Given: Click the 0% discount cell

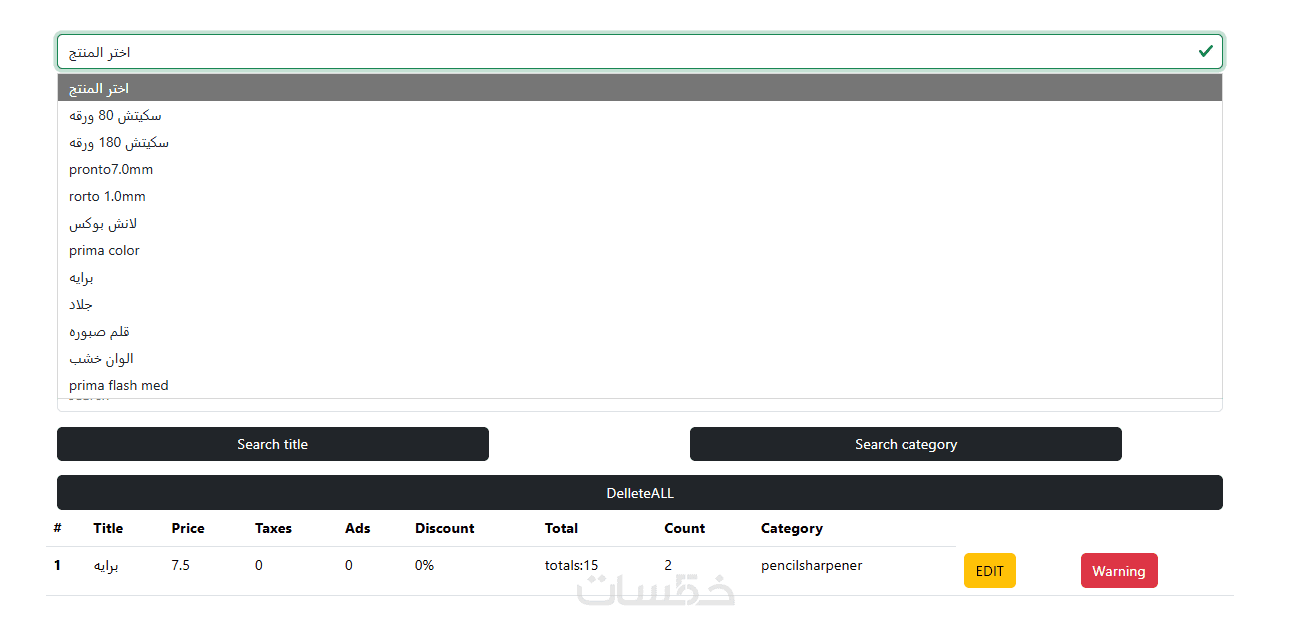Looking at the screenshot, I should coord(425,565).
